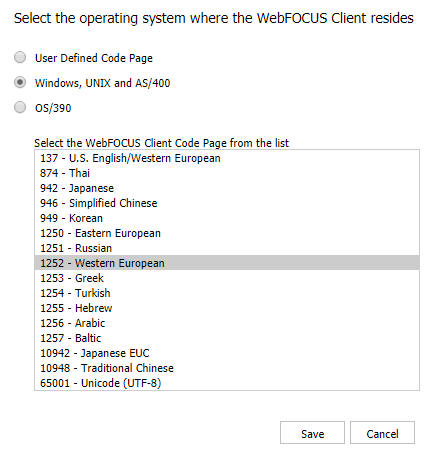Pick 942 - Japanese from the list

[227, 188]
